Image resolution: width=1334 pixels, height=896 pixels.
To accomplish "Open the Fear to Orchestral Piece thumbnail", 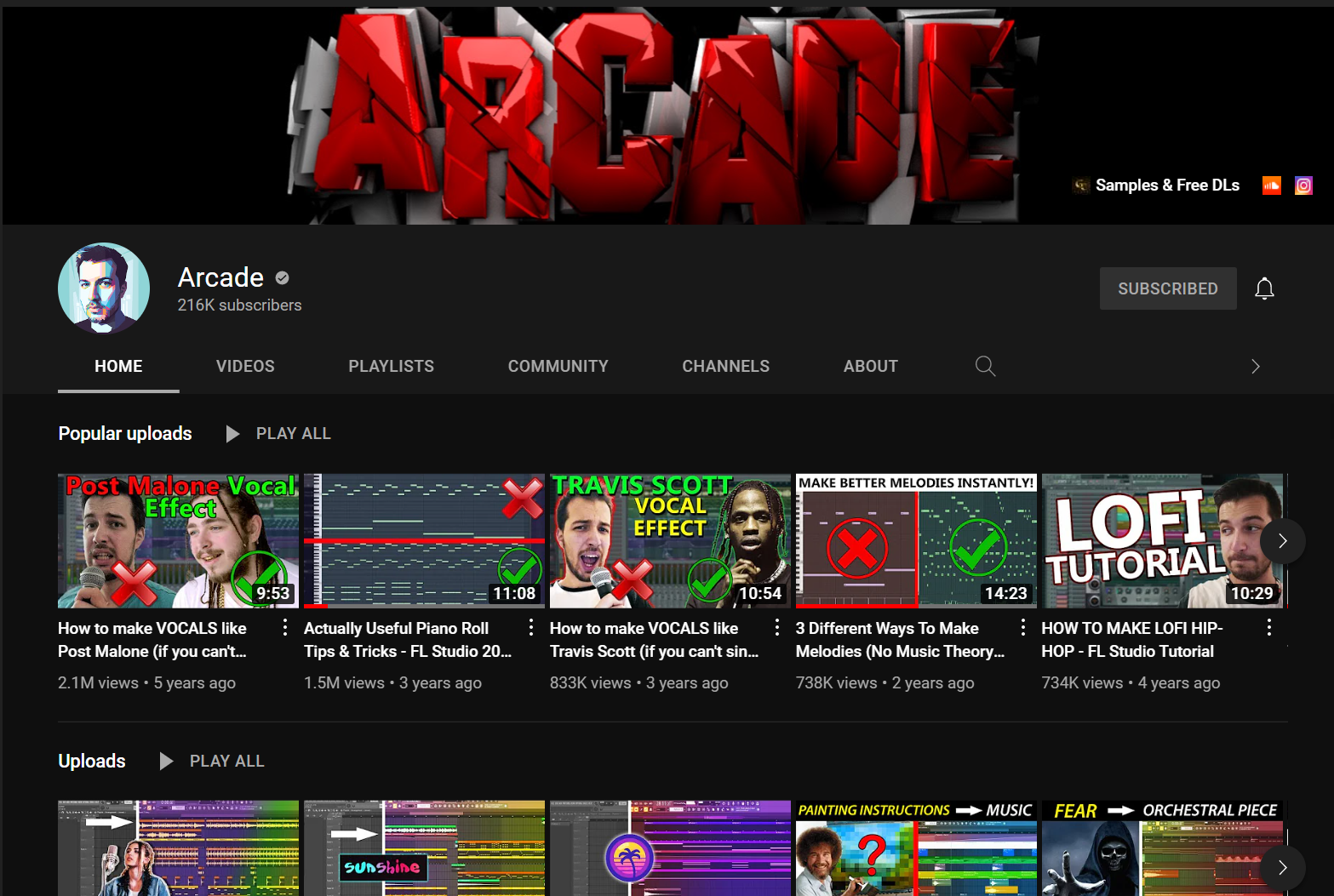I will [1162, 848].
